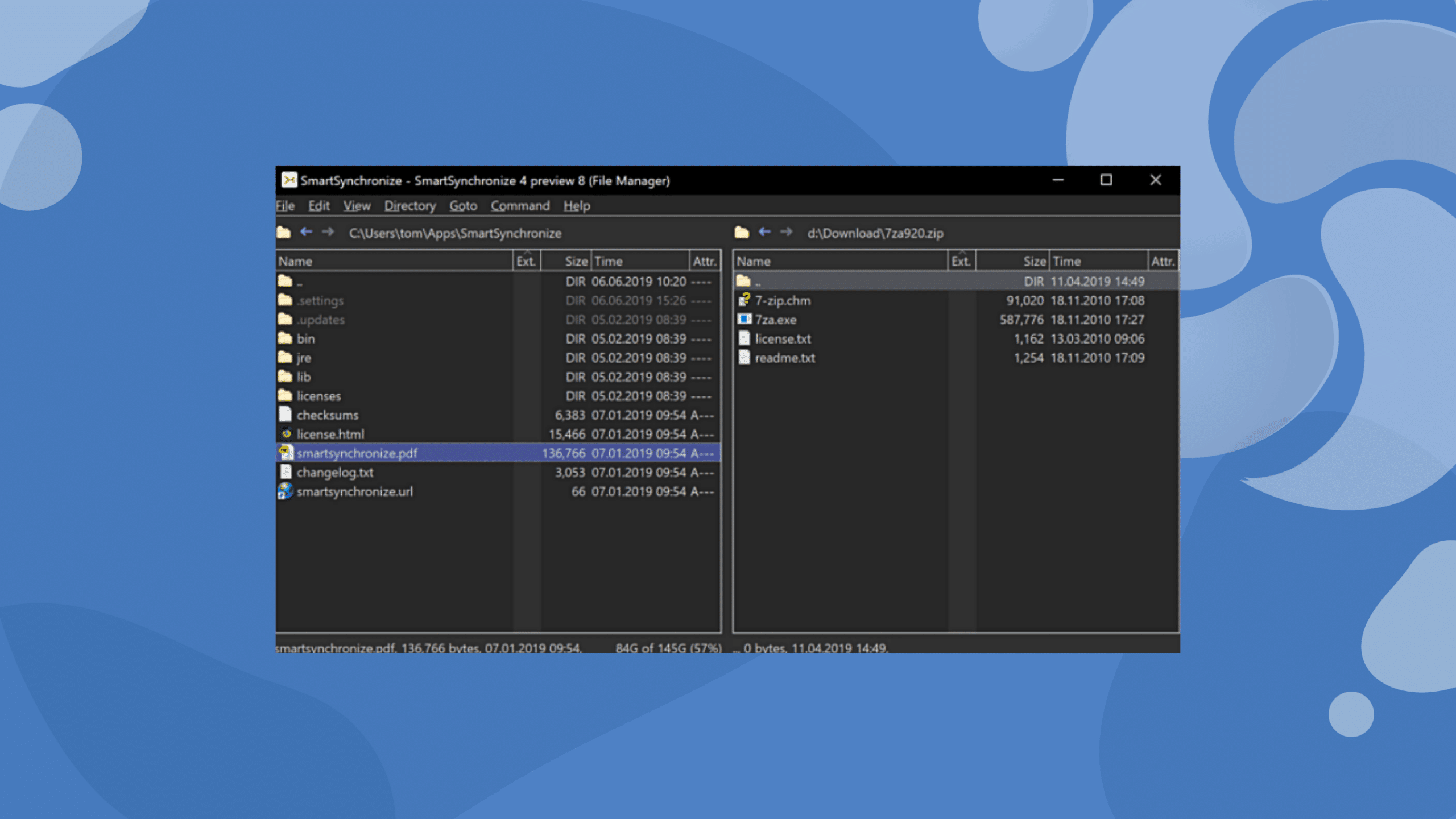Click the file name '7-zip.chm'
Screen dimensions: 1456x819
(x=783, y=300)
